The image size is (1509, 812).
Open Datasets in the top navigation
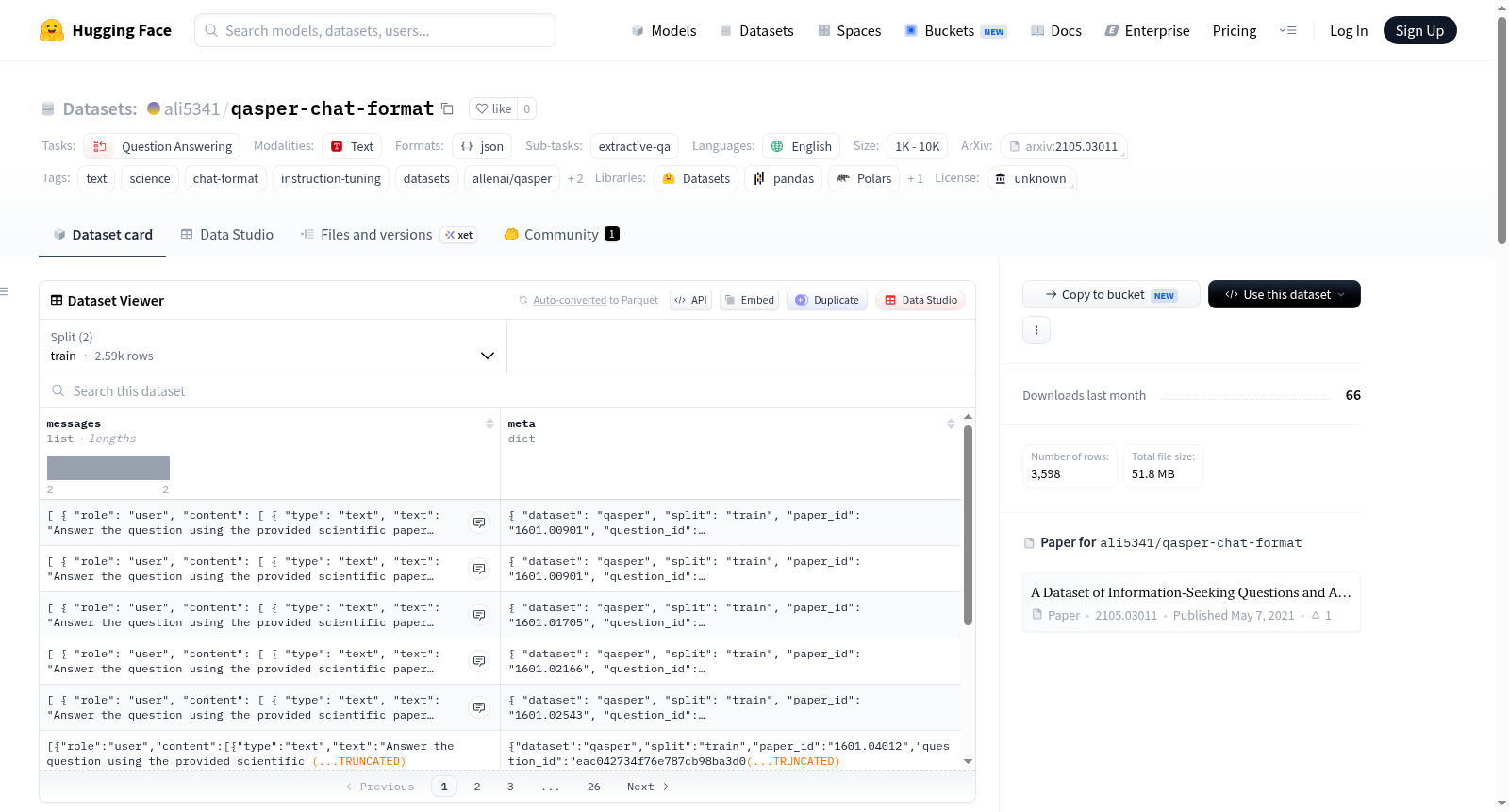click(756, 30)
